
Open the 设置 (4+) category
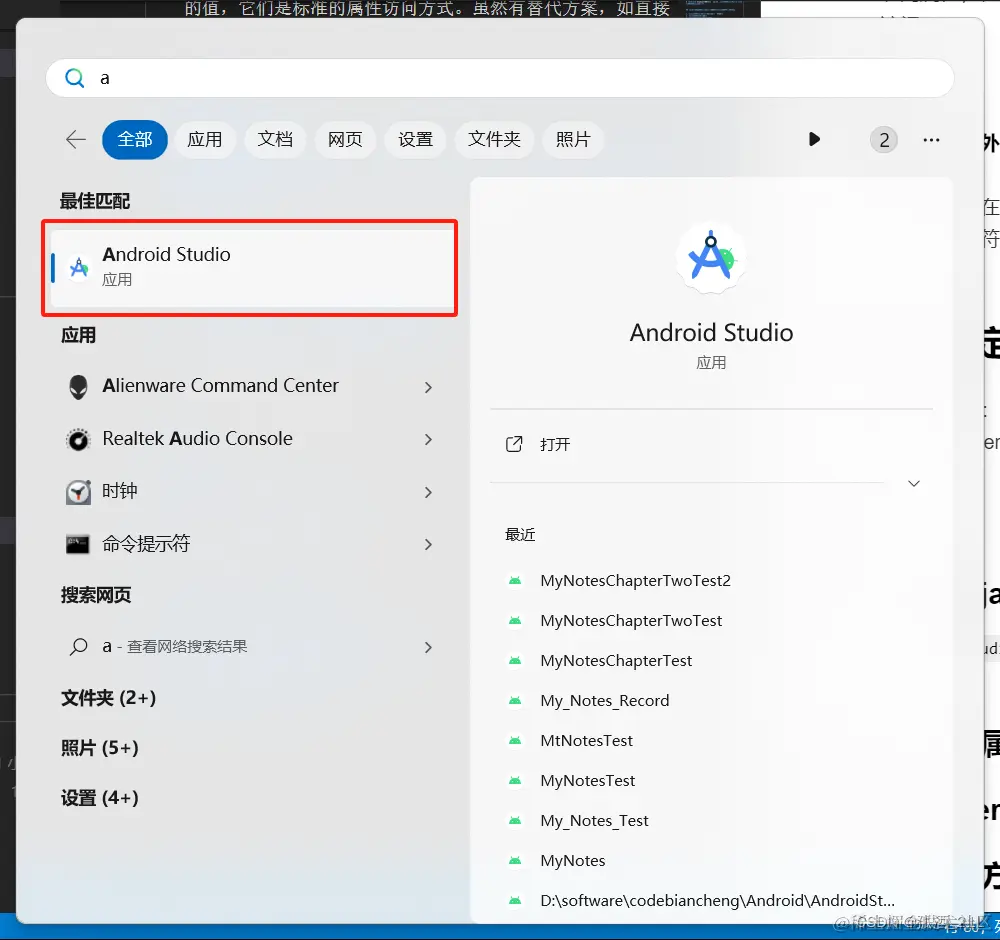[100, 798]
